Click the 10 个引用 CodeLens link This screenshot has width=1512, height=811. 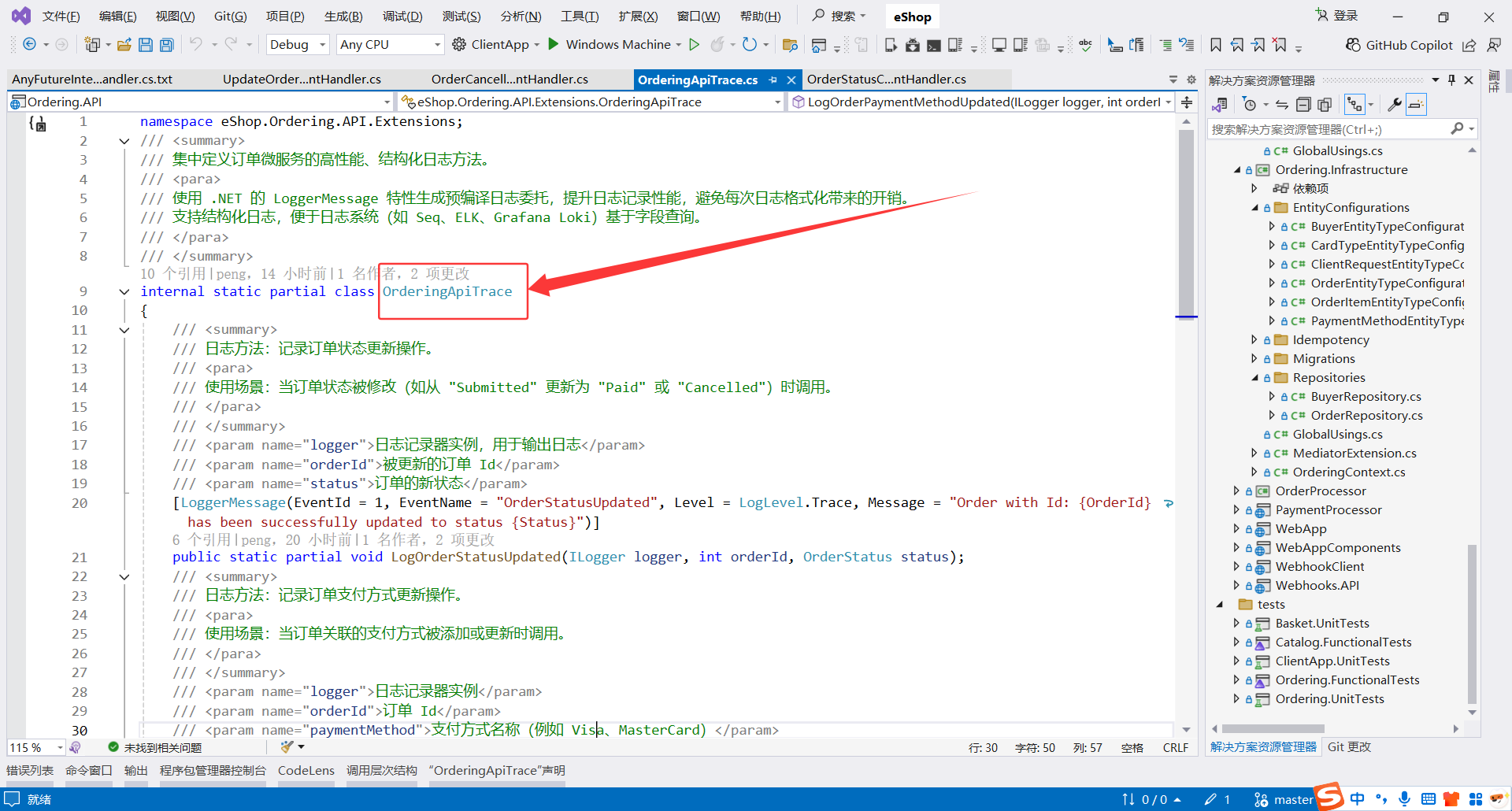coord(173,274)
